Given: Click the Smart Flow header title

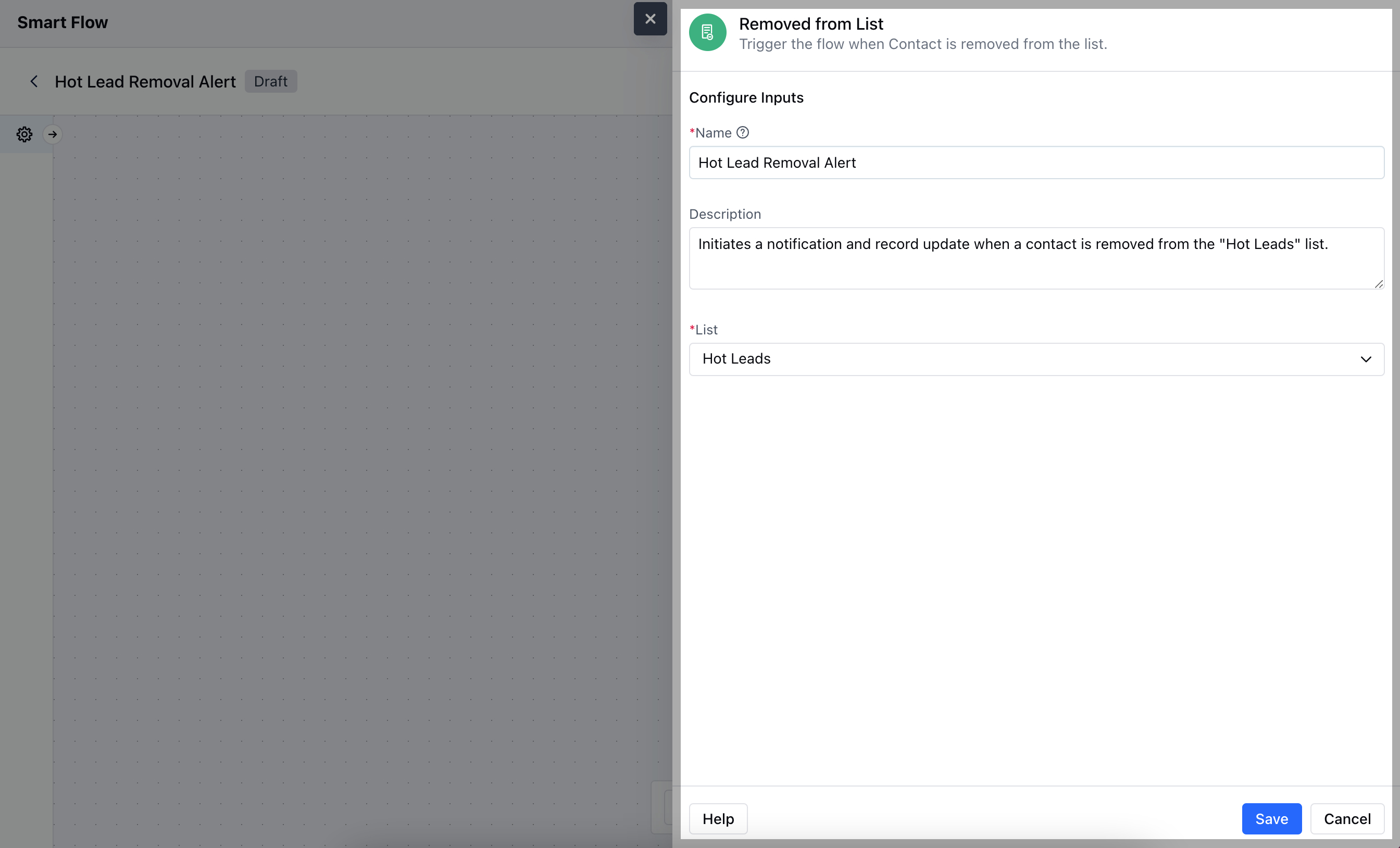Looking at the screenshot, I should click(x=63, y=22).
